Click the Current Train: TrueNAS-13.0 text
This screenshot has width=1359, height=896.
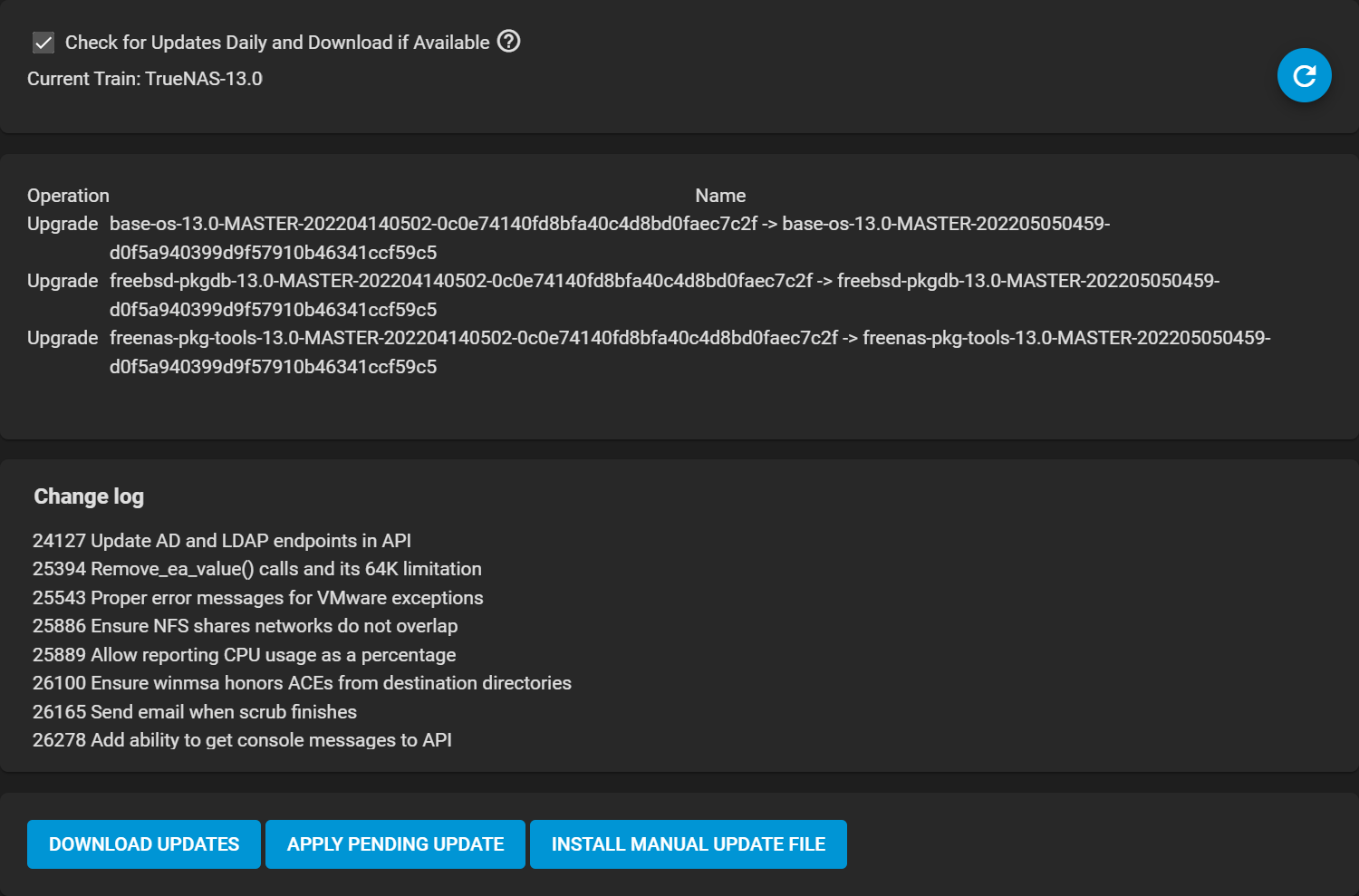[x=145, y=79]
